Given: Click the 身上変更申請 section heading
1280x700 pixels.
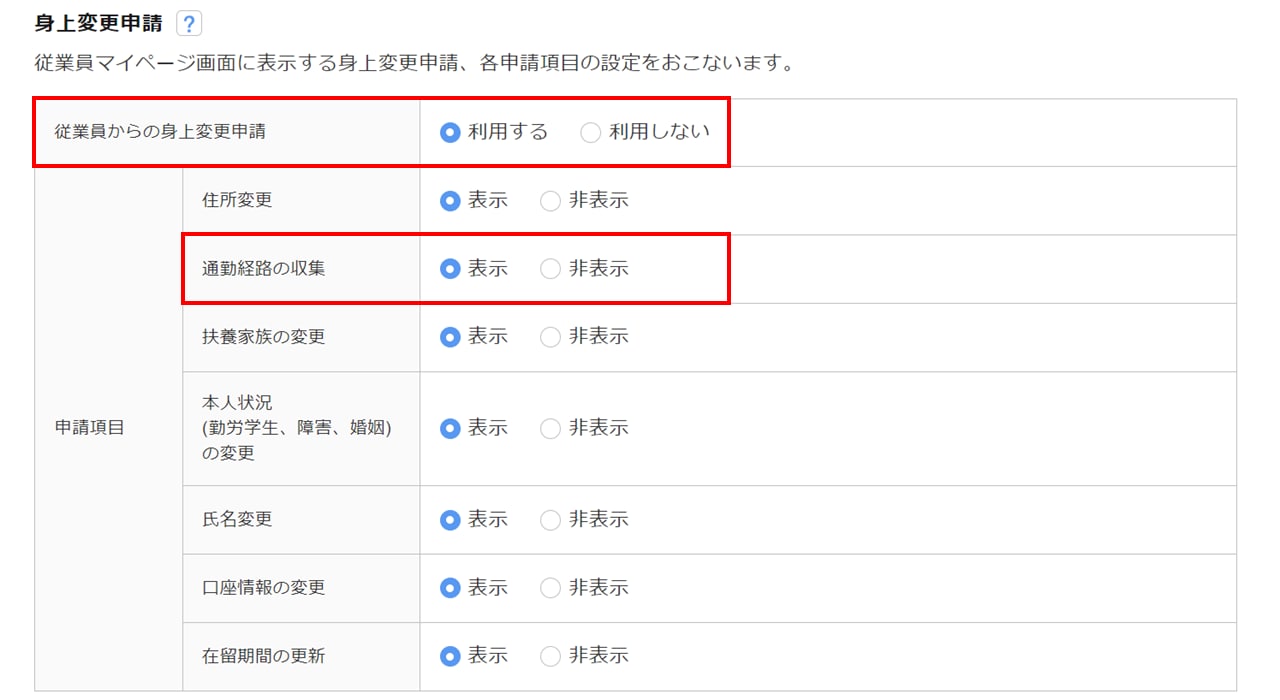Looking at the screenshot, I should coord(98,23).
